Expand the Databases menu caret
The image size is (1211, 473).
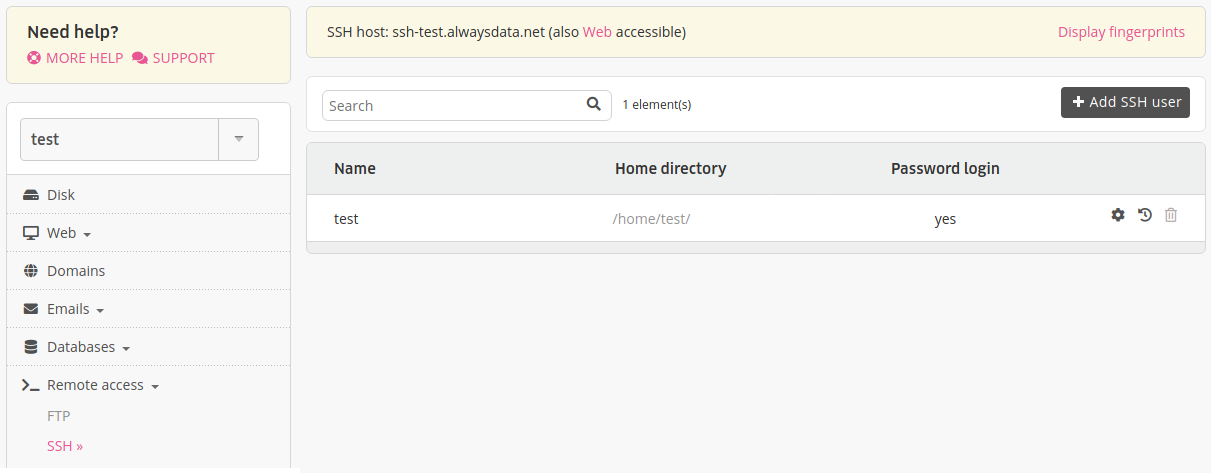[126, 349]
